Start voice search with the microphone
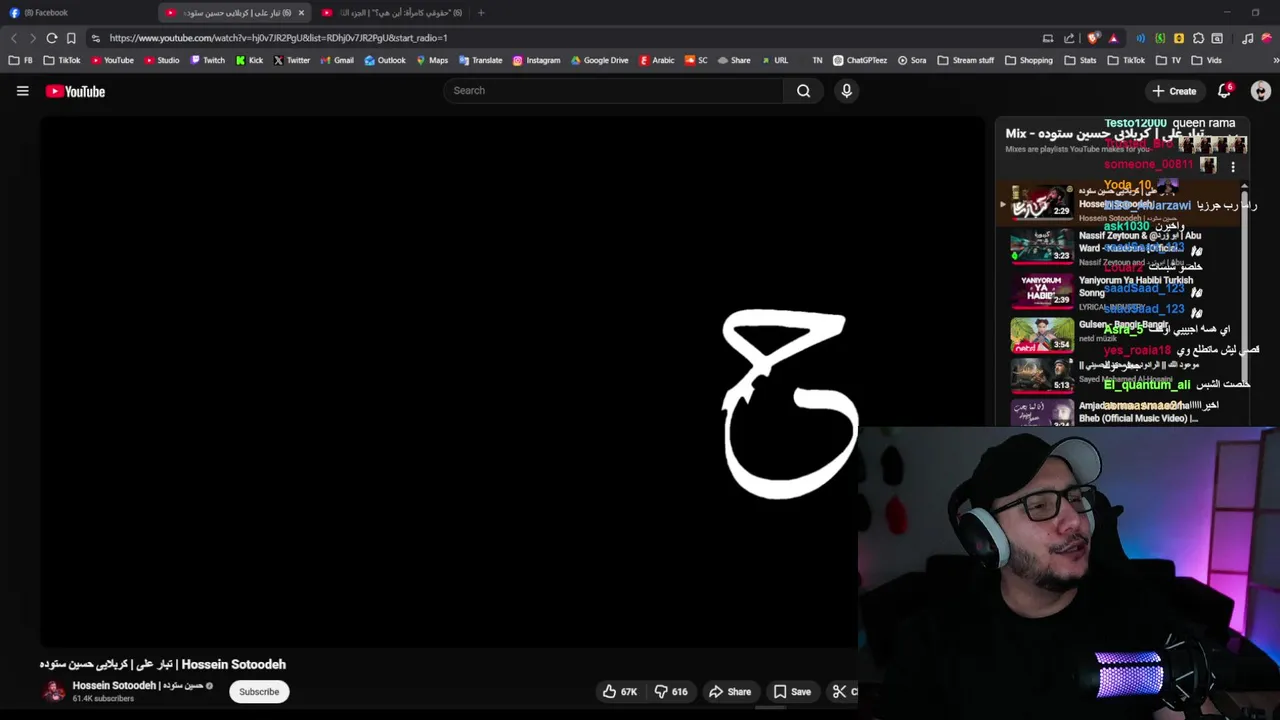Image resolution: width=1280 pixels, height=720 pixels. (846, 91)
